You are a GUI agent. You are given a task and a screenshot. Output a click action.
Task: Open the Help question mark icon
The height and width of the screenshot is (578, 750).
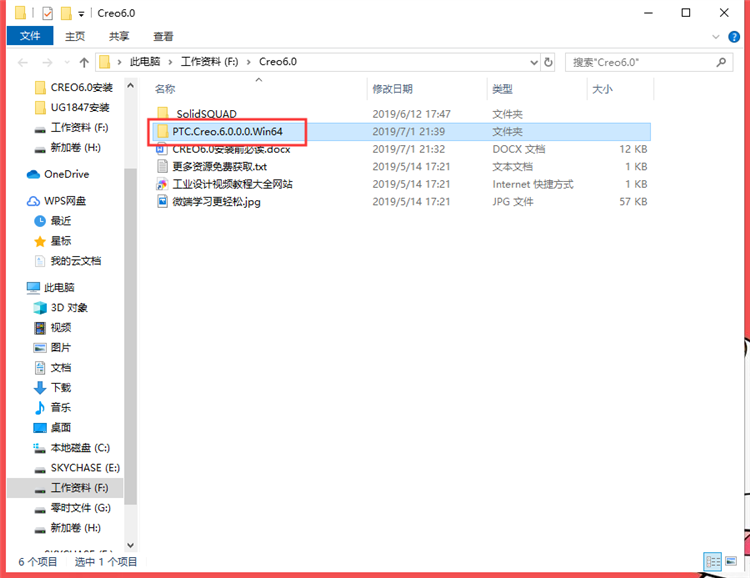734,37
